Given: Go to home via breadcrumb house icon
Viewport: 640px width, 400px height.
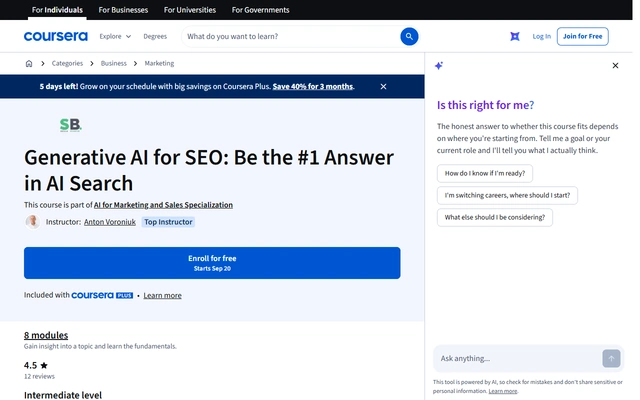Looking at the screenshot, I should click(29, 63).
